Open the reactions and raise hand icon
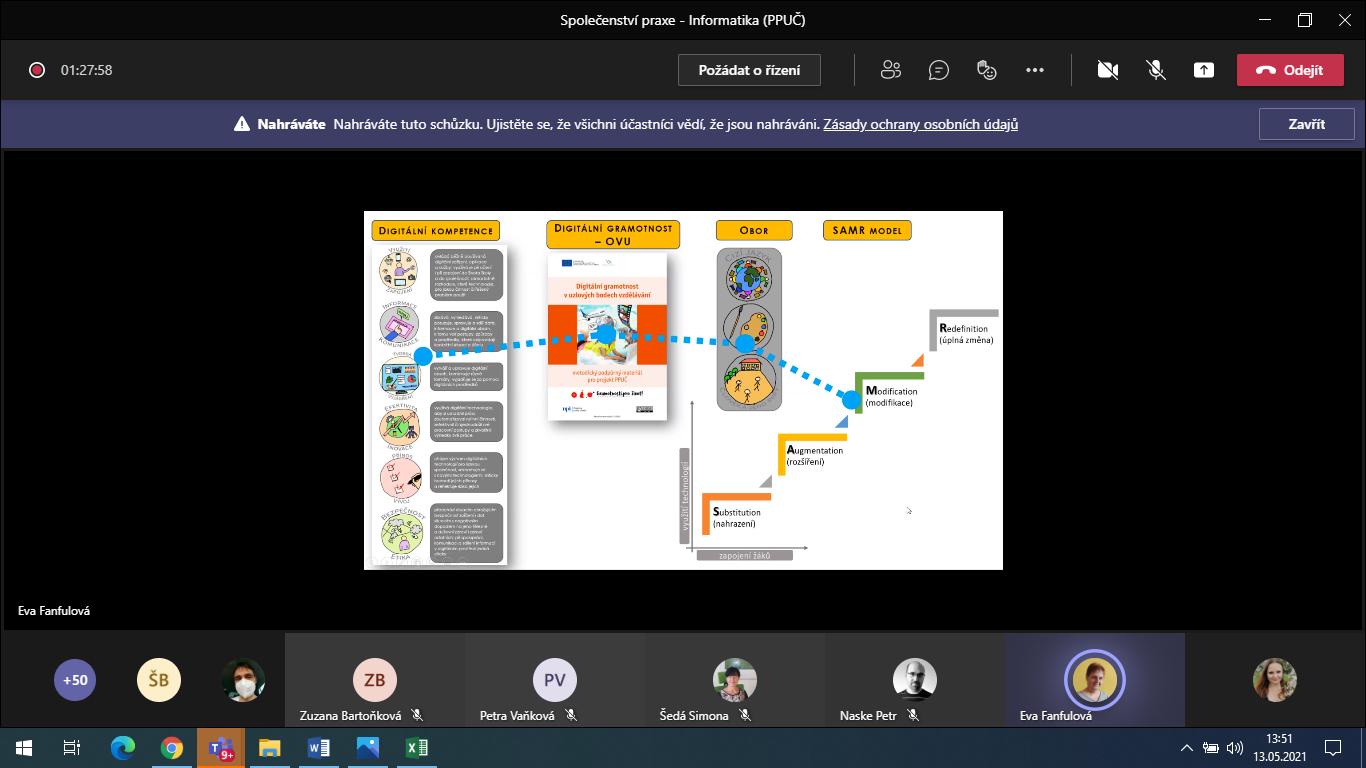Image resolution: width=1366 pixels, height=768 pixels. click(x=987, y=70)
